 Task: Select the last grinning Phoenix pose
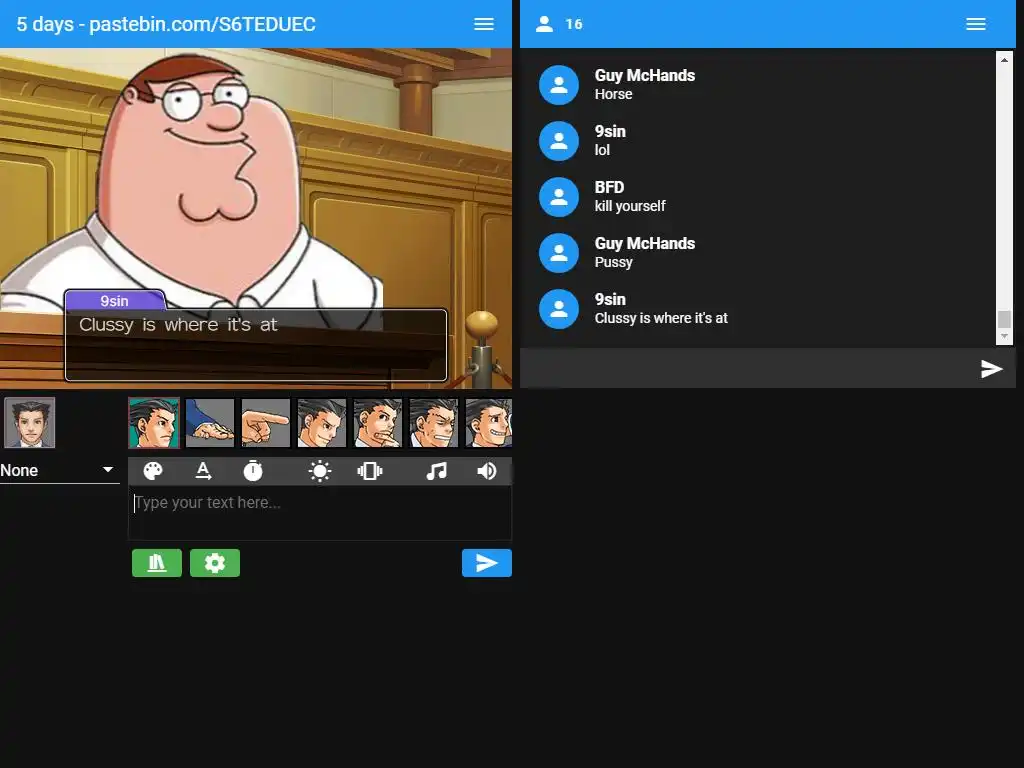[x=488, y=423]
